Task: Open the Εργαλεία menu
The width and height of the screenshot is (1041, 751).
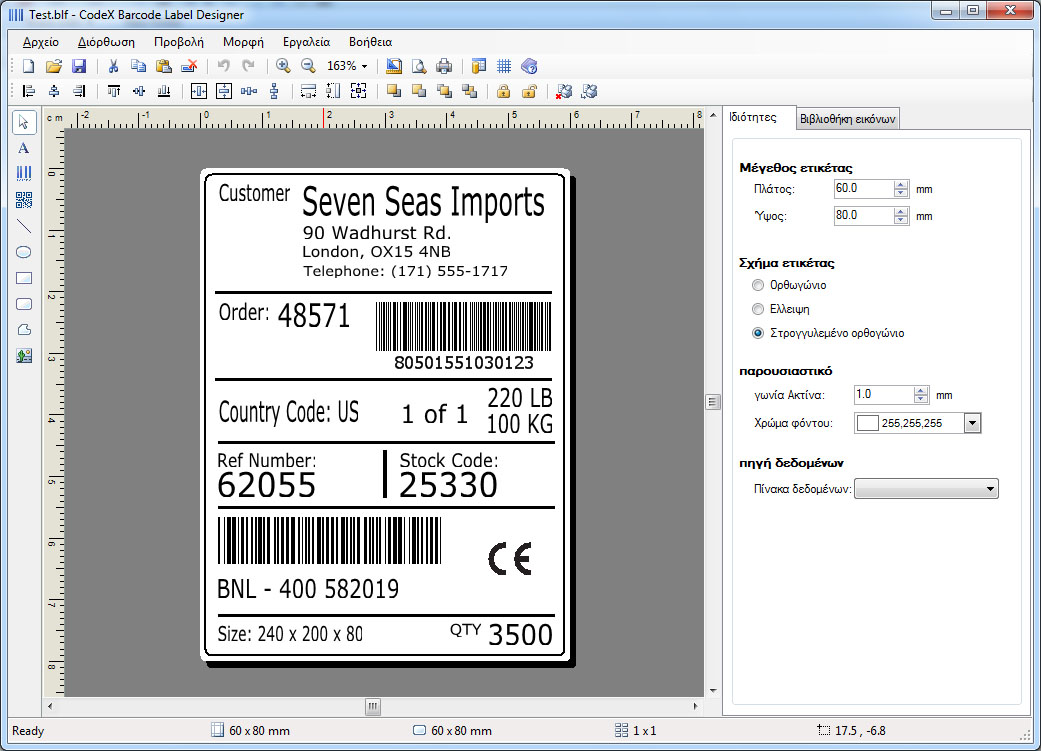Action: click(306, 42)
